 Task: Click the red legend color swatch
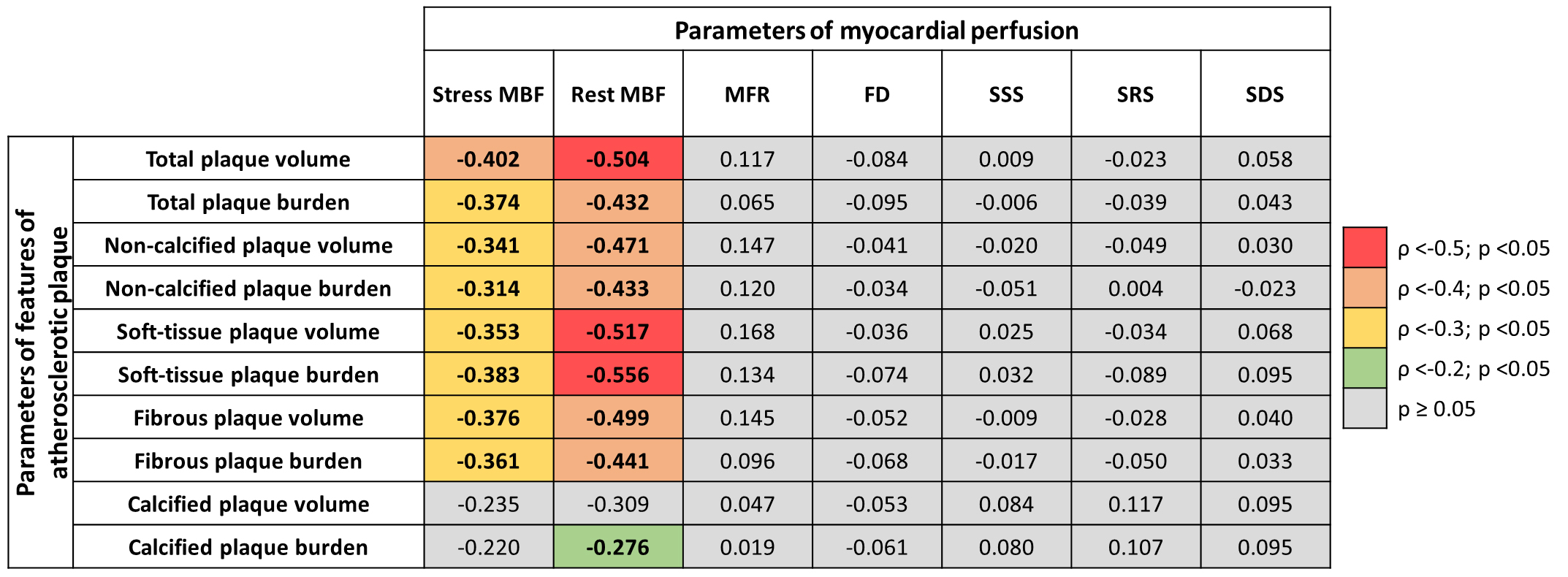1364,247
